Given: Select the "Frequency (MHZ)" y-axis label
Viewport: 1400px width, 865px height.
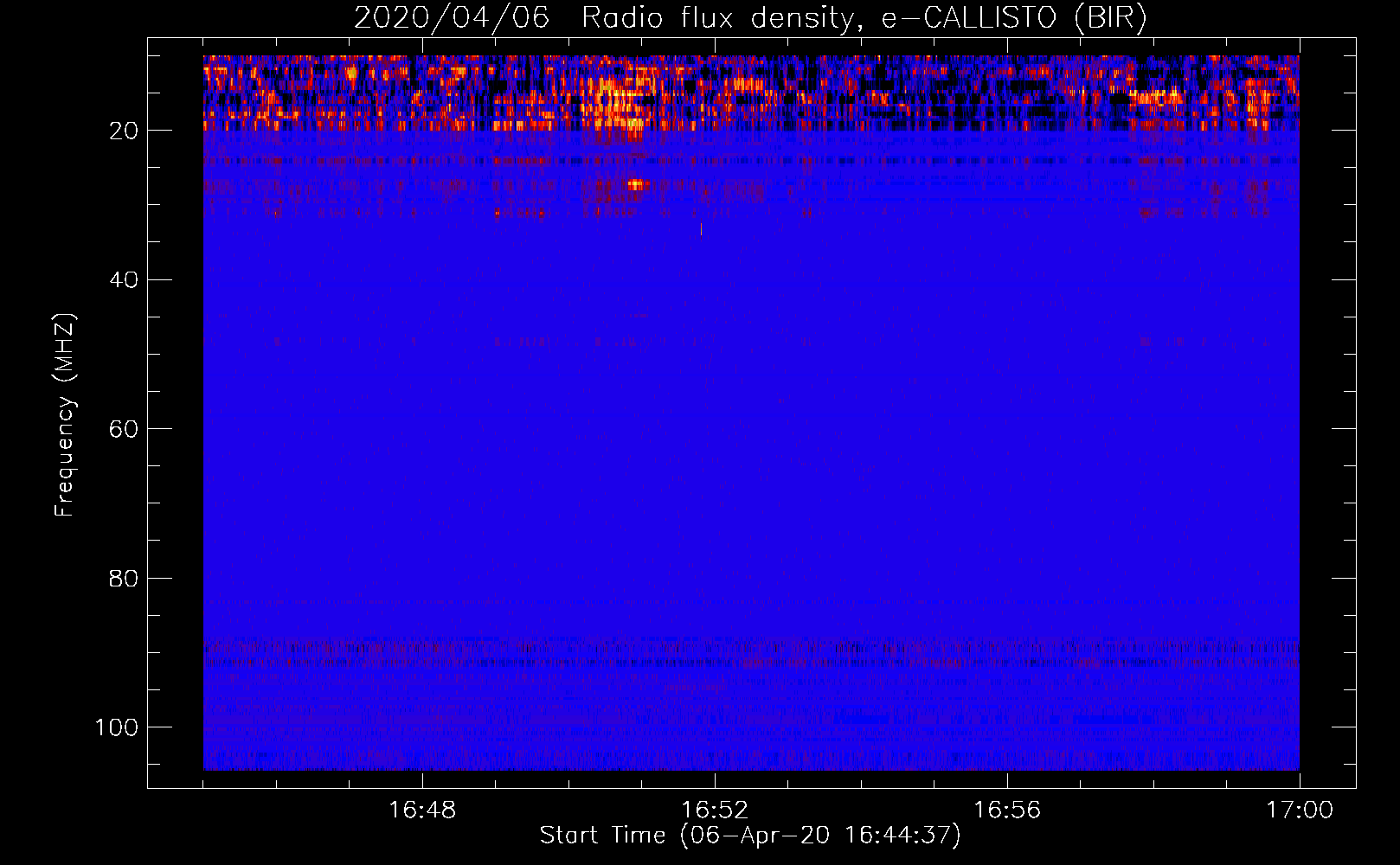Looking at the screenshot, I should click(x=65, y=415).
